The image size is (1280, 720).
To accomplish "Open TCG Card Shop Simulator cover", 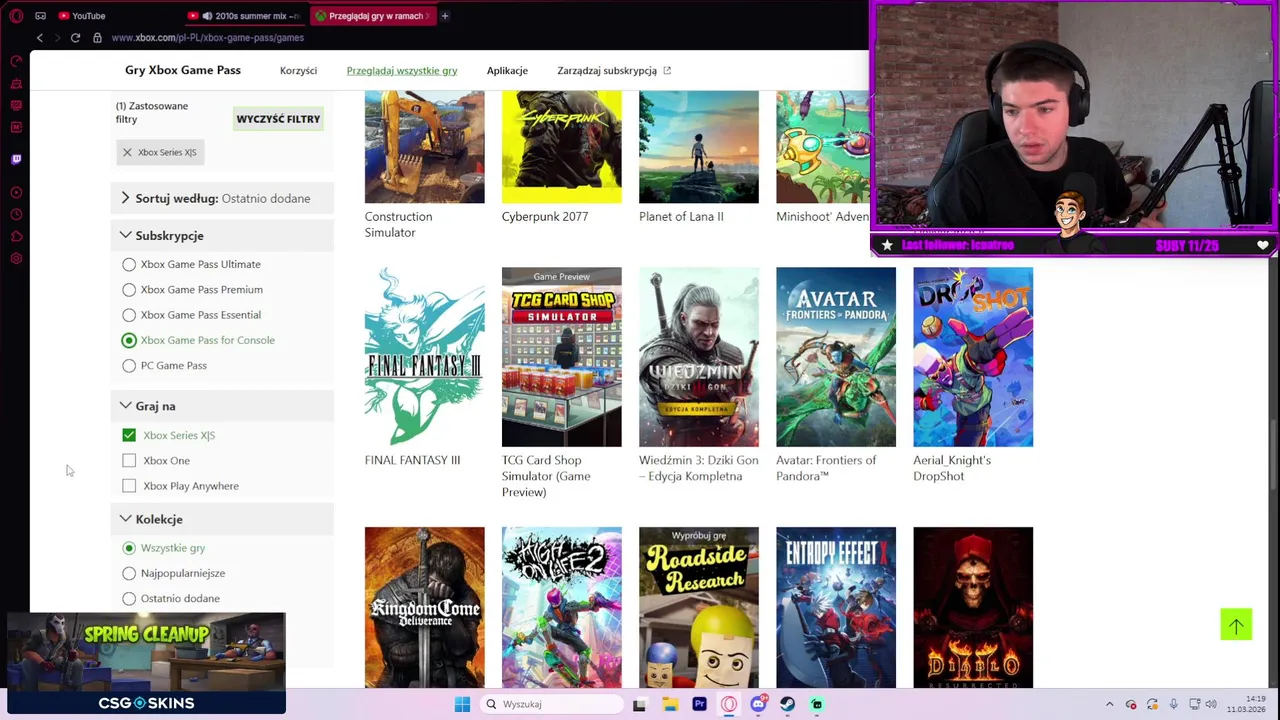I will click(562, 357).
